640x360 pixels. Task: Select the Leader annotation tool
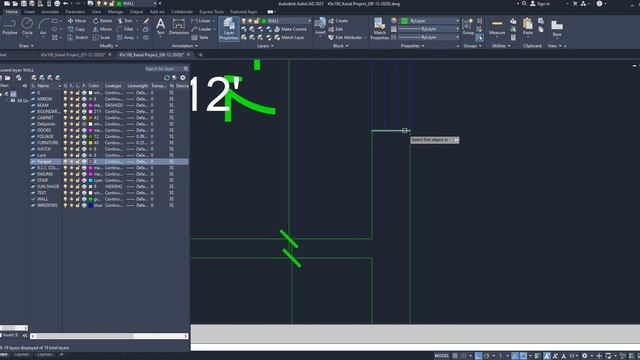pyautogui.click(x=202, y=29)
